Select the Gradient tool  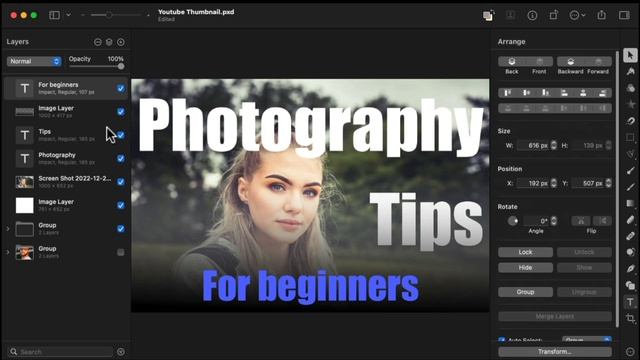[630, 203]
